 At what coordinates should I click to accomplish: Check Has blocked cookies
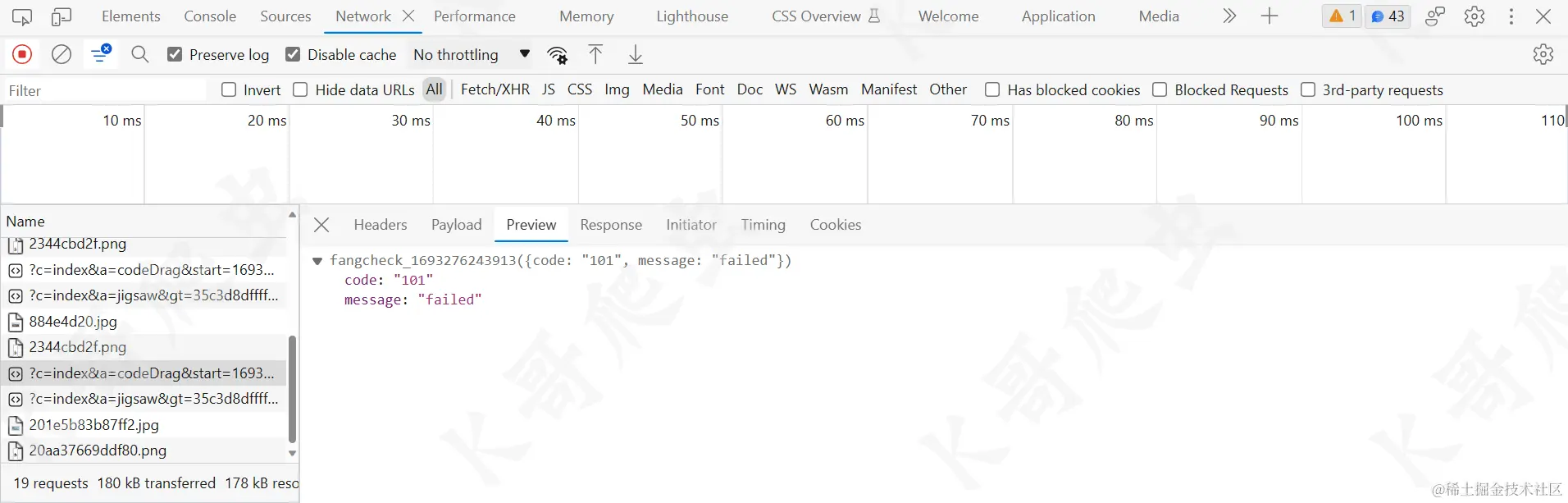pyautogui.click(x=992, y=89)
